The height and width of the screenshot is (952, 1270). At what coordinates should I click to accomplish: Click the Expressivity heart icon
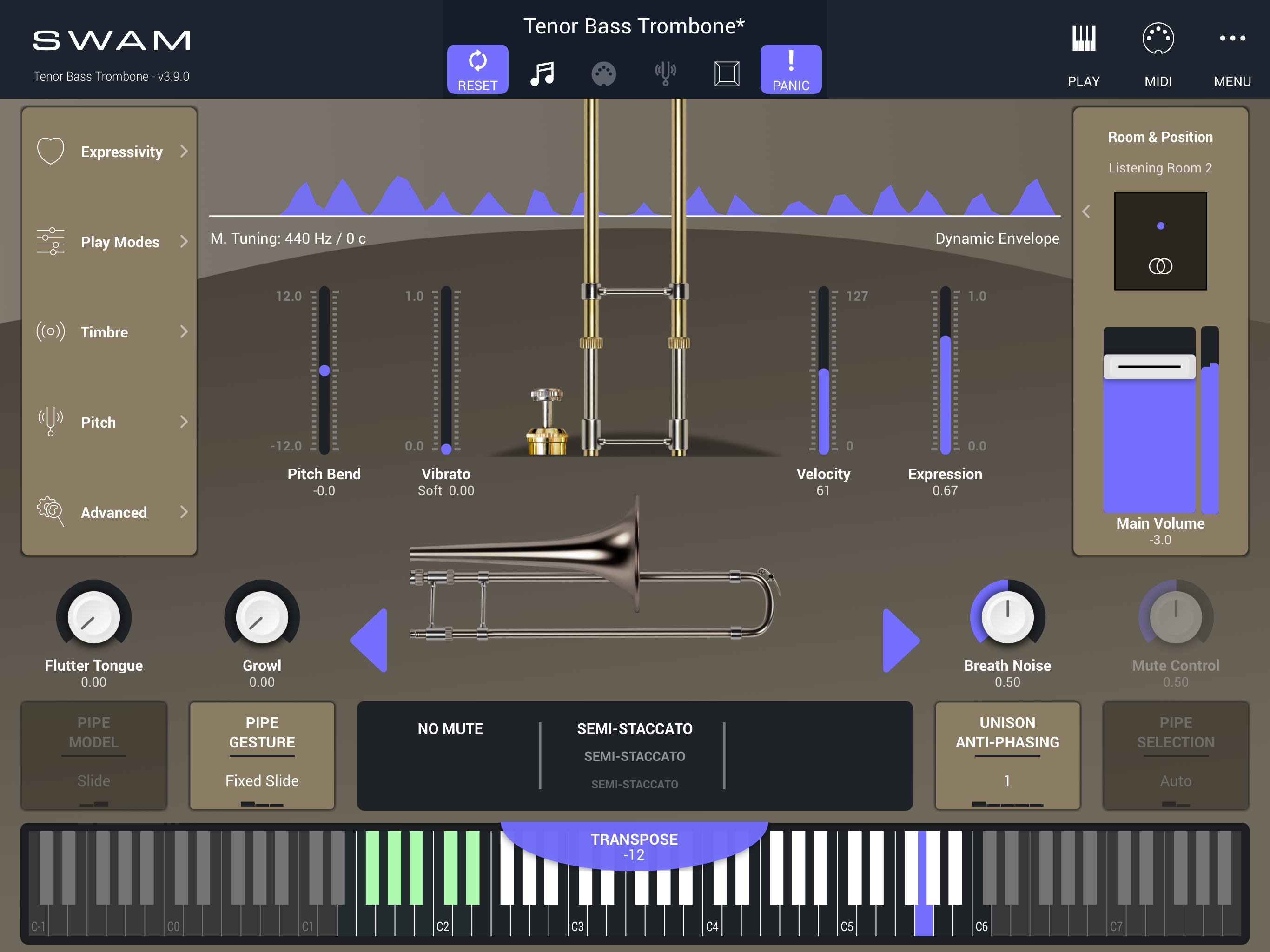click(x=51, y=151)
